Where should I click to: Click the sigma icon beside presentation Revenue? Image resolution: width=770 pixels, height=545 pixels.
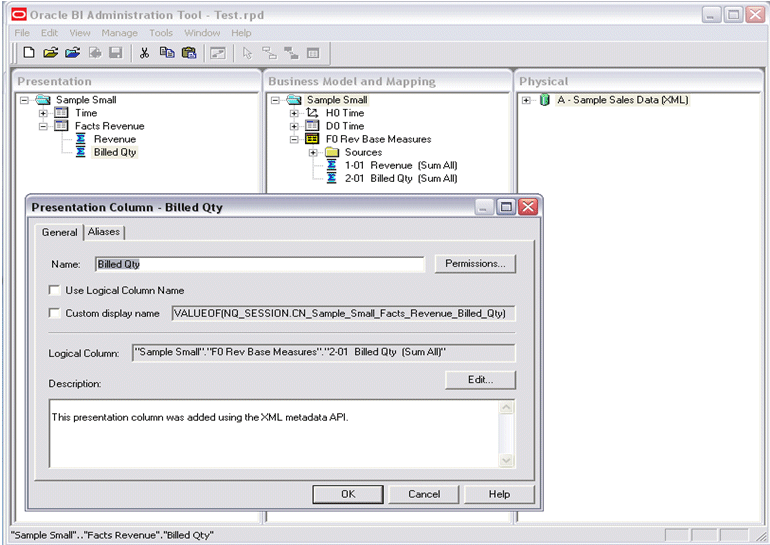(81, 139)
